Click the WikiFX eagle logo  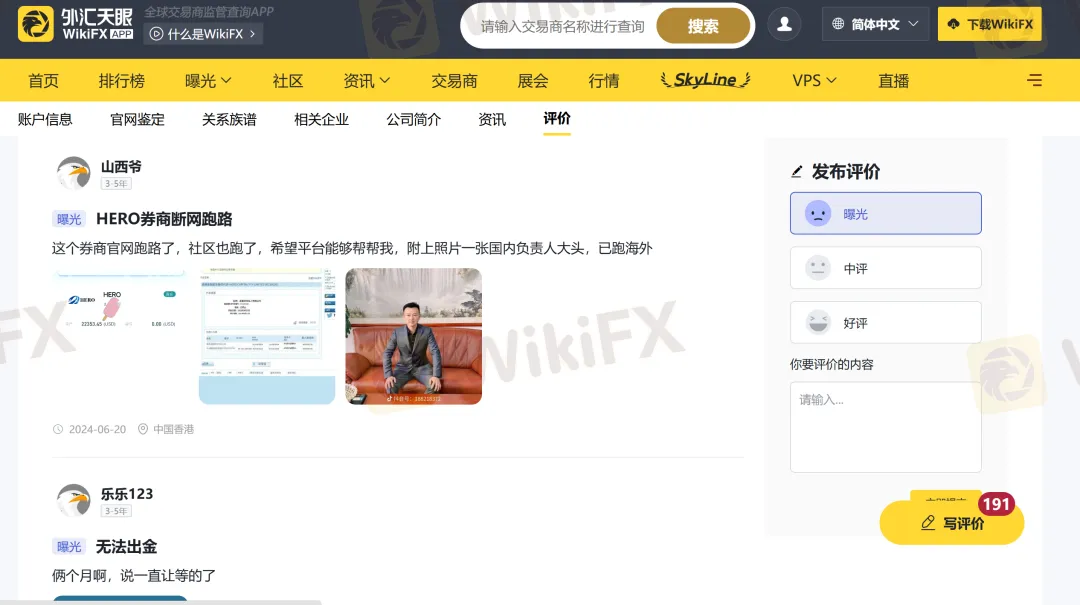click(x=36, y=24)
